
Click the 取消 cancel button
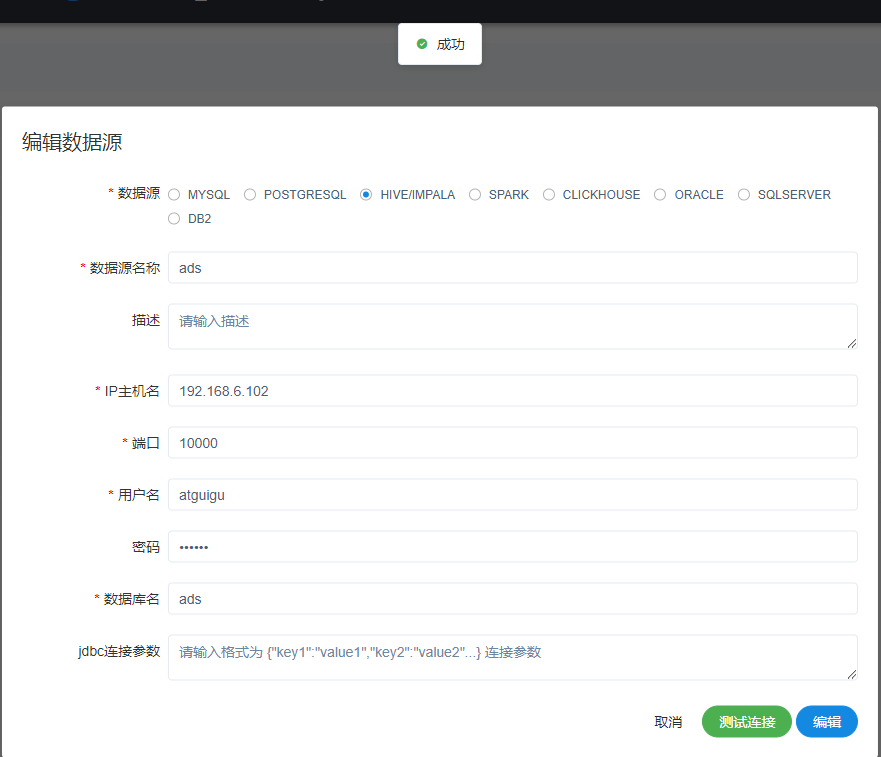point(668,722)
